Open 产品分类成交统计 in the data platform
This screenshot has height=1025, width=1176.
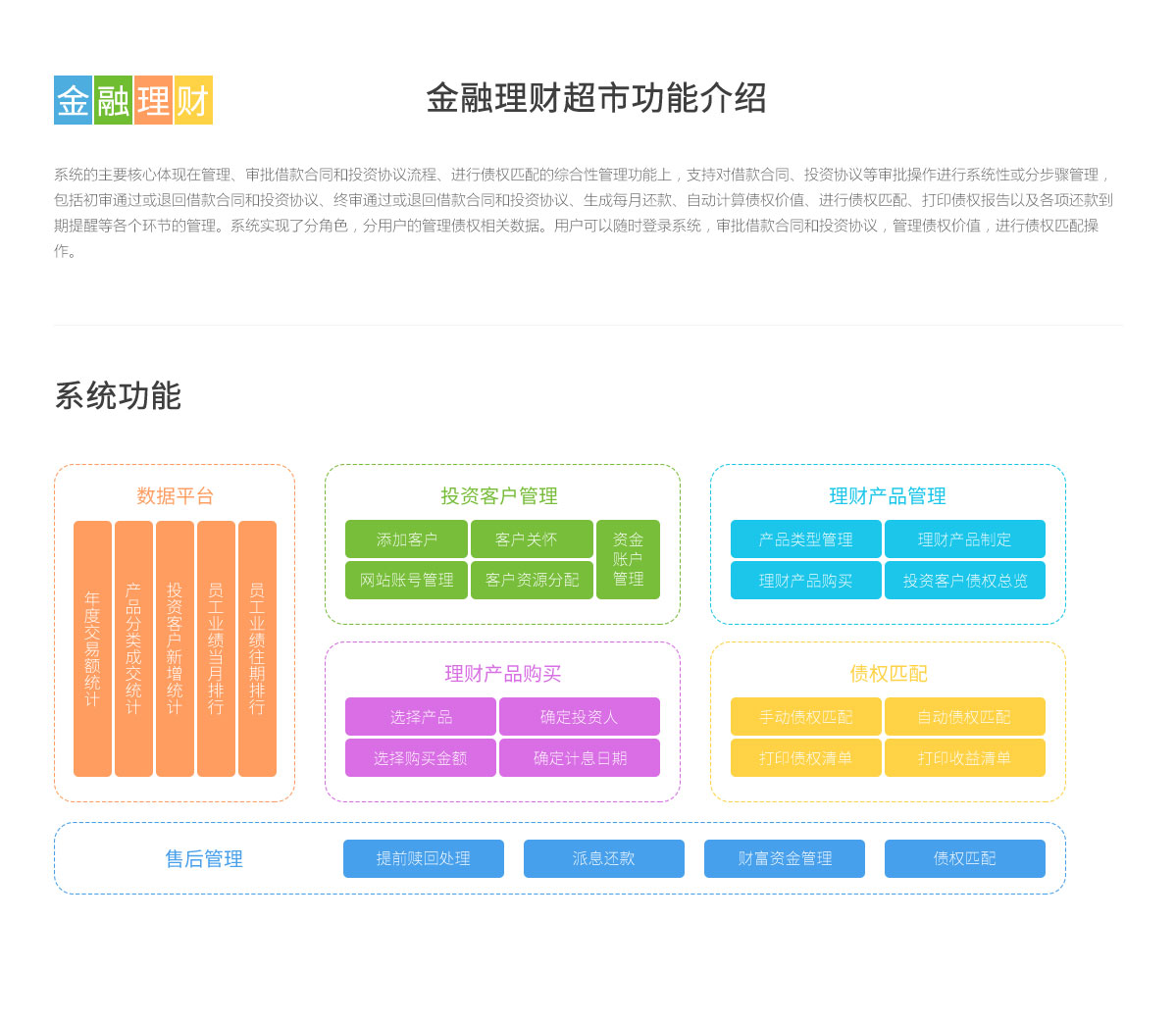(133, 648)
